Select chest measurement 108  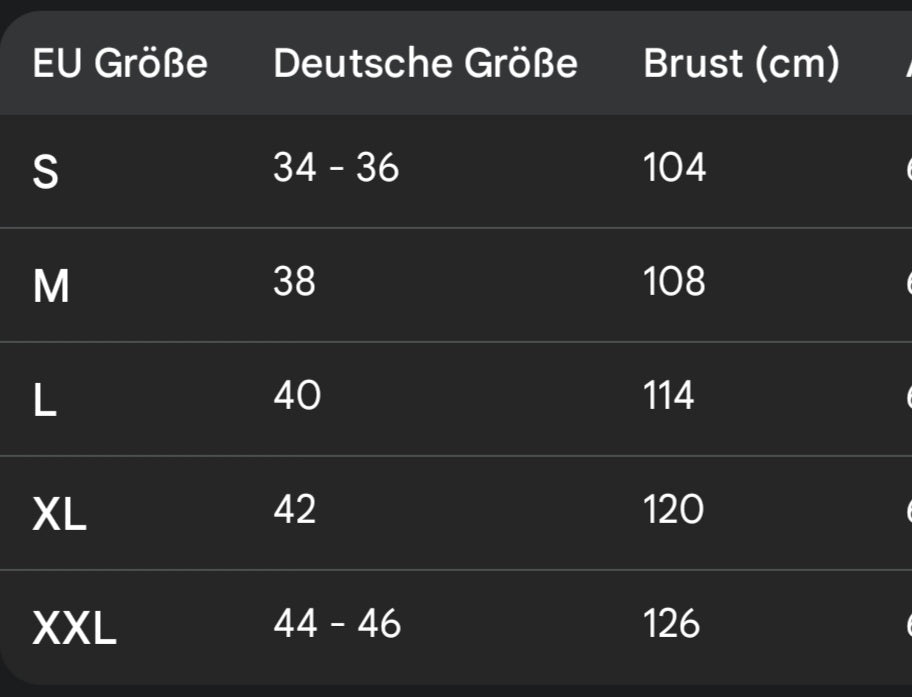(x=675, y=282)
